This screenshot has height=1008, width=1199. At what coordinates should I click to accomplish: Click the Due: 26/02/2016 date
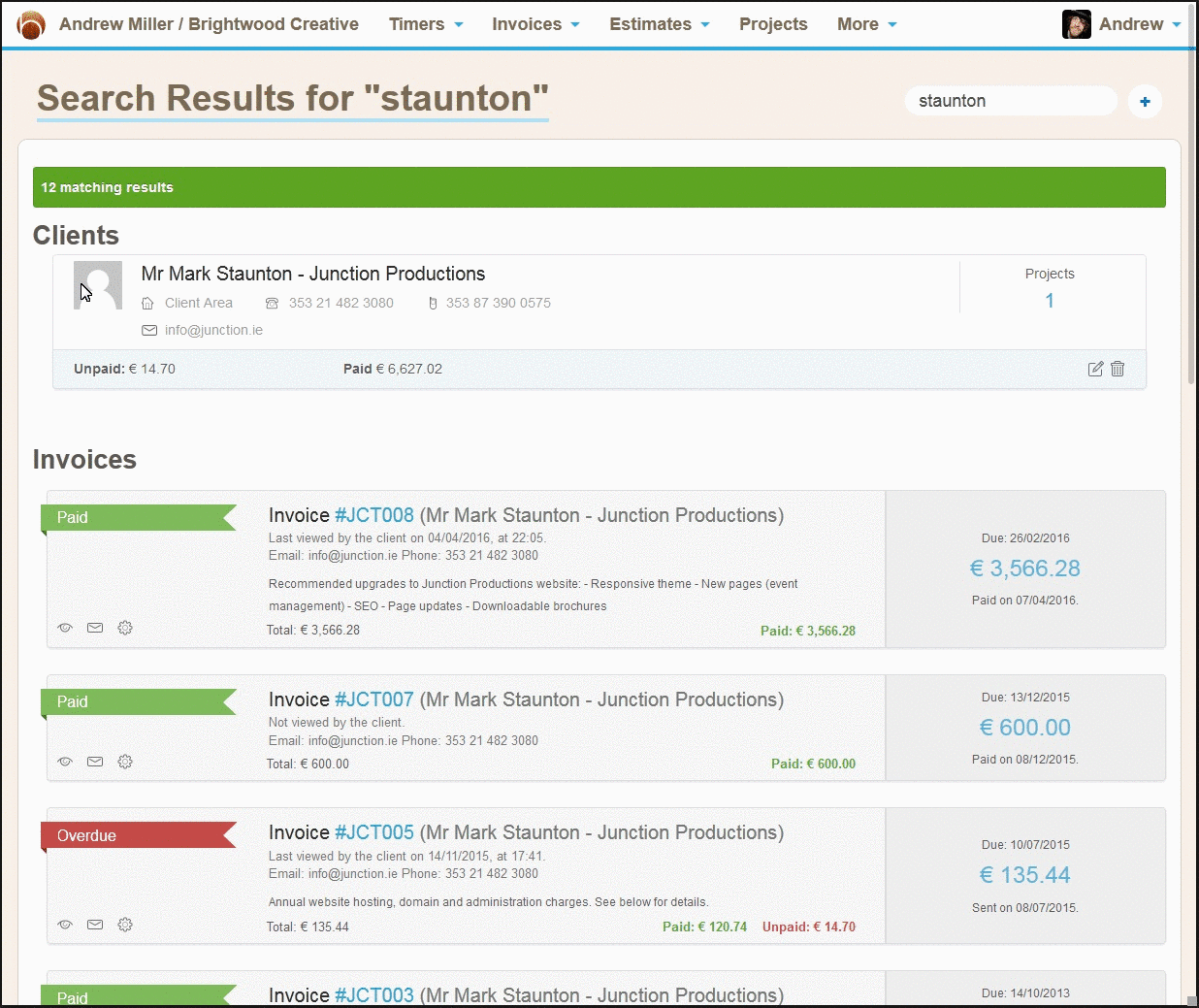[x=1025, y=538]
